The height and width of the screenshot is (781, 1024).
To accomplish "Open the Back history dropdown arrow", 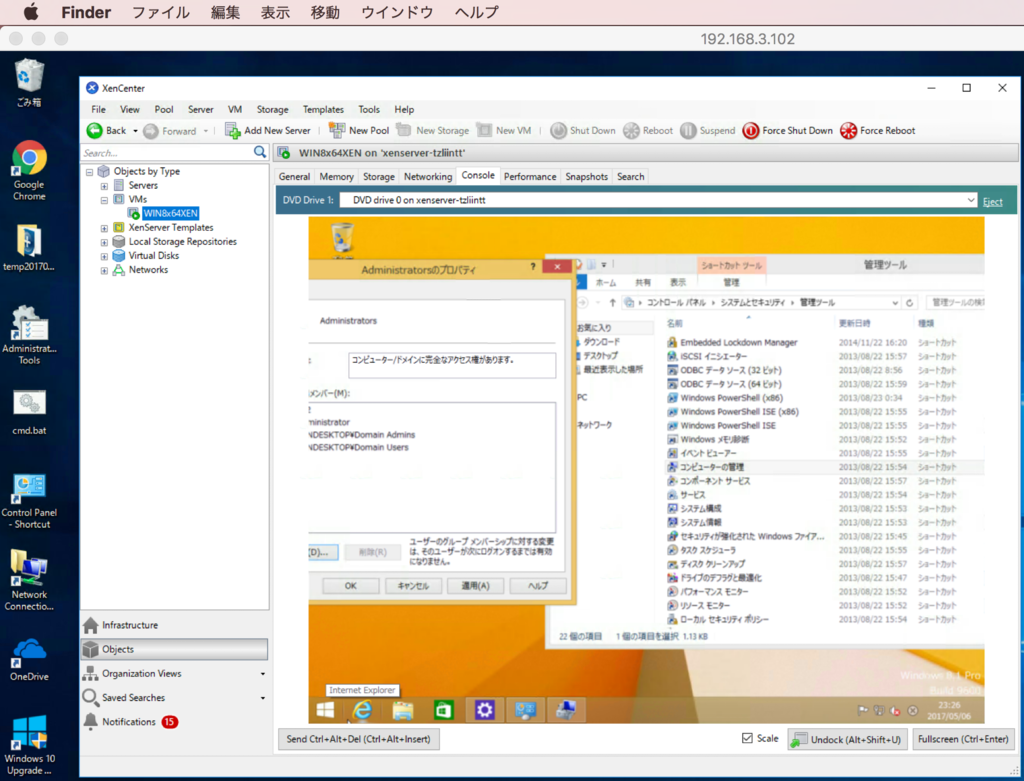I will pos(135,131).
